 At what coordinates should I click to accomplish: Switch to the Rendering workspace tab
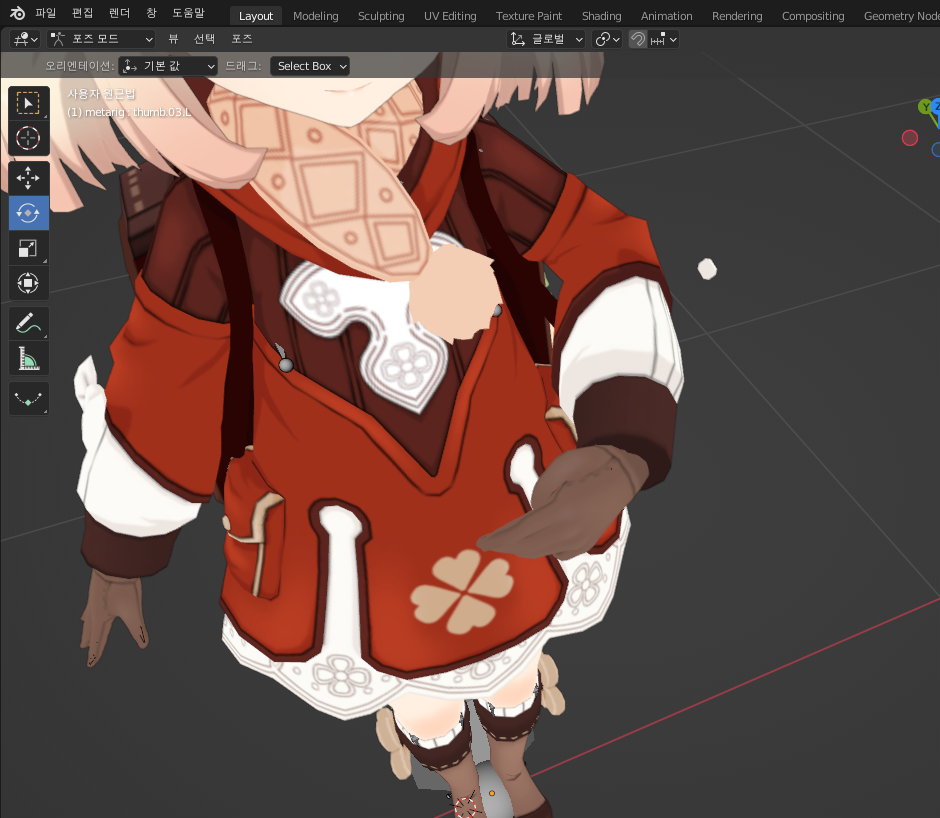click(x=737, y=16)
